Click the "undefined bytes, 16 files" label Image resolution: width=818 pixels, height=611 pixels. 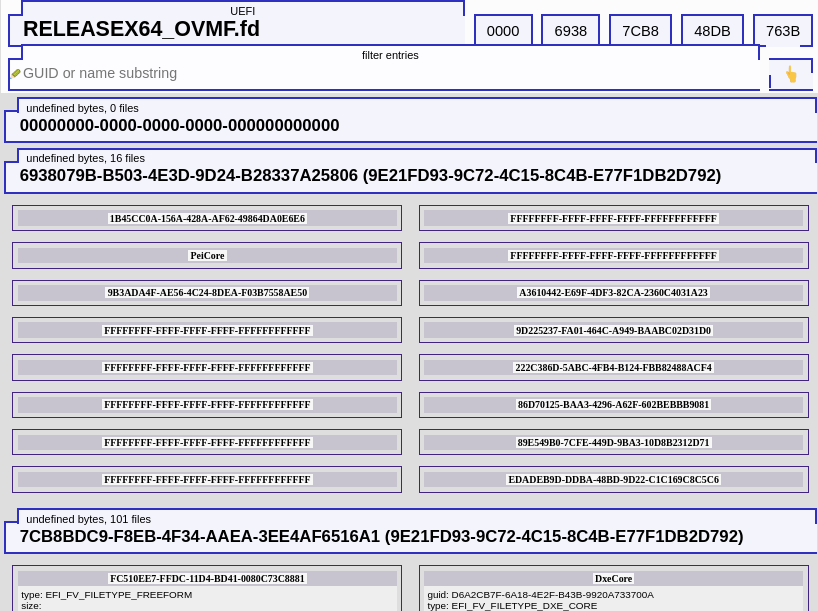86,158
